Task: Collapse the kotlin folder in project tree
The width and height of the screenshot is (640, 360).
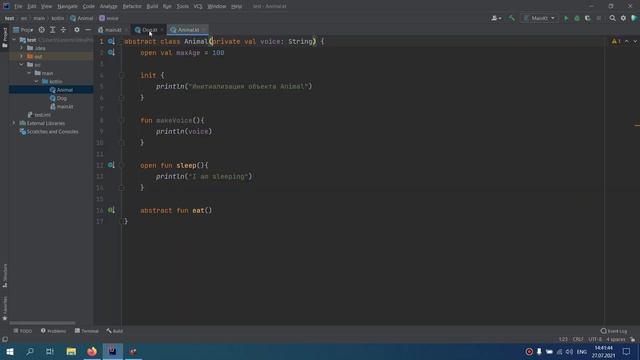Action: (36, 82)
